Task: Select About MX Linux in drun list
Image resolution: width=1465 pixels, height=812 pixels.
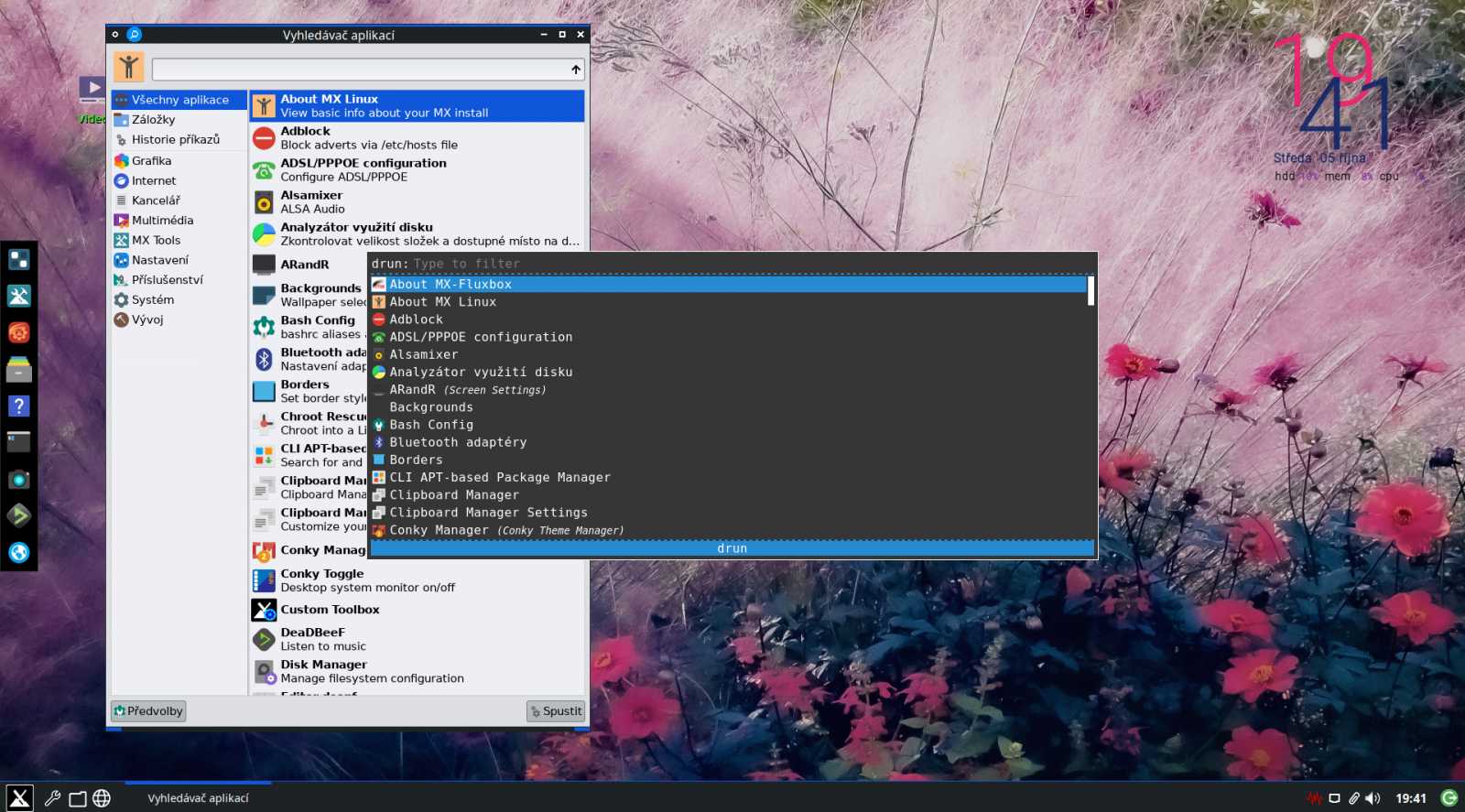Action: pyautogui.click(x=729, y=302)
